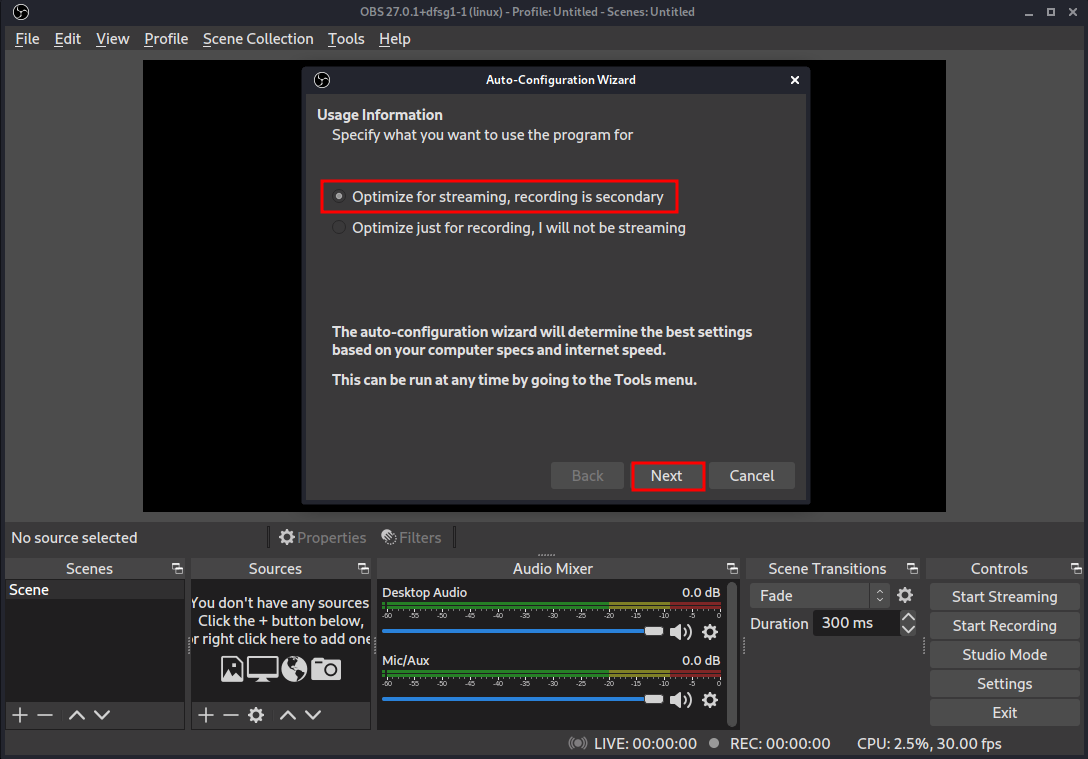Click Start Streaming button

tap(1004, 597)
